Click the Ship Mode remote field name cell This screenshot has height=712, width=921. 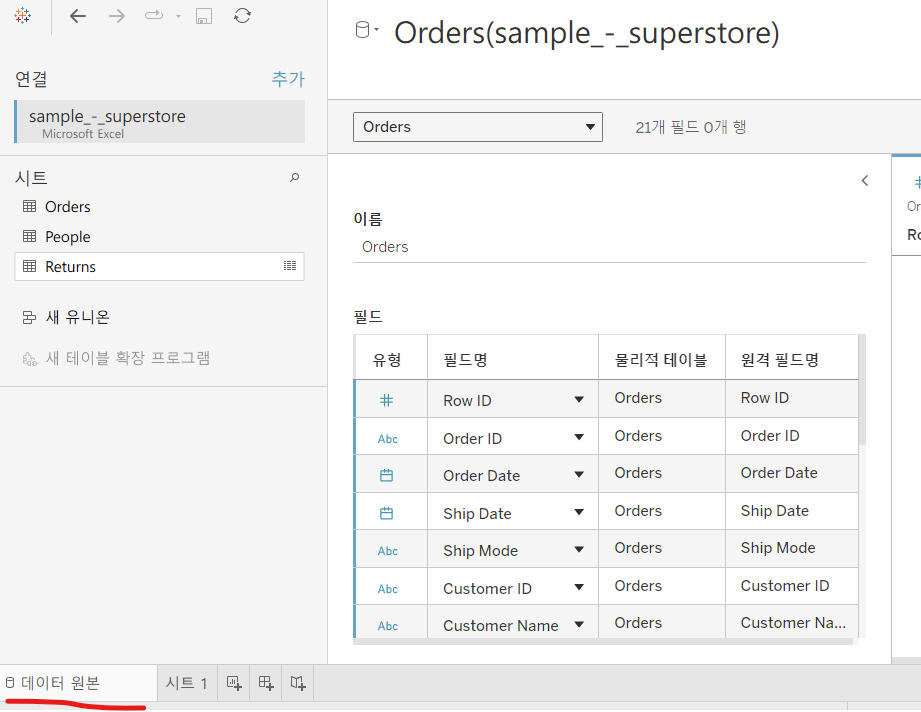point(792,548)
